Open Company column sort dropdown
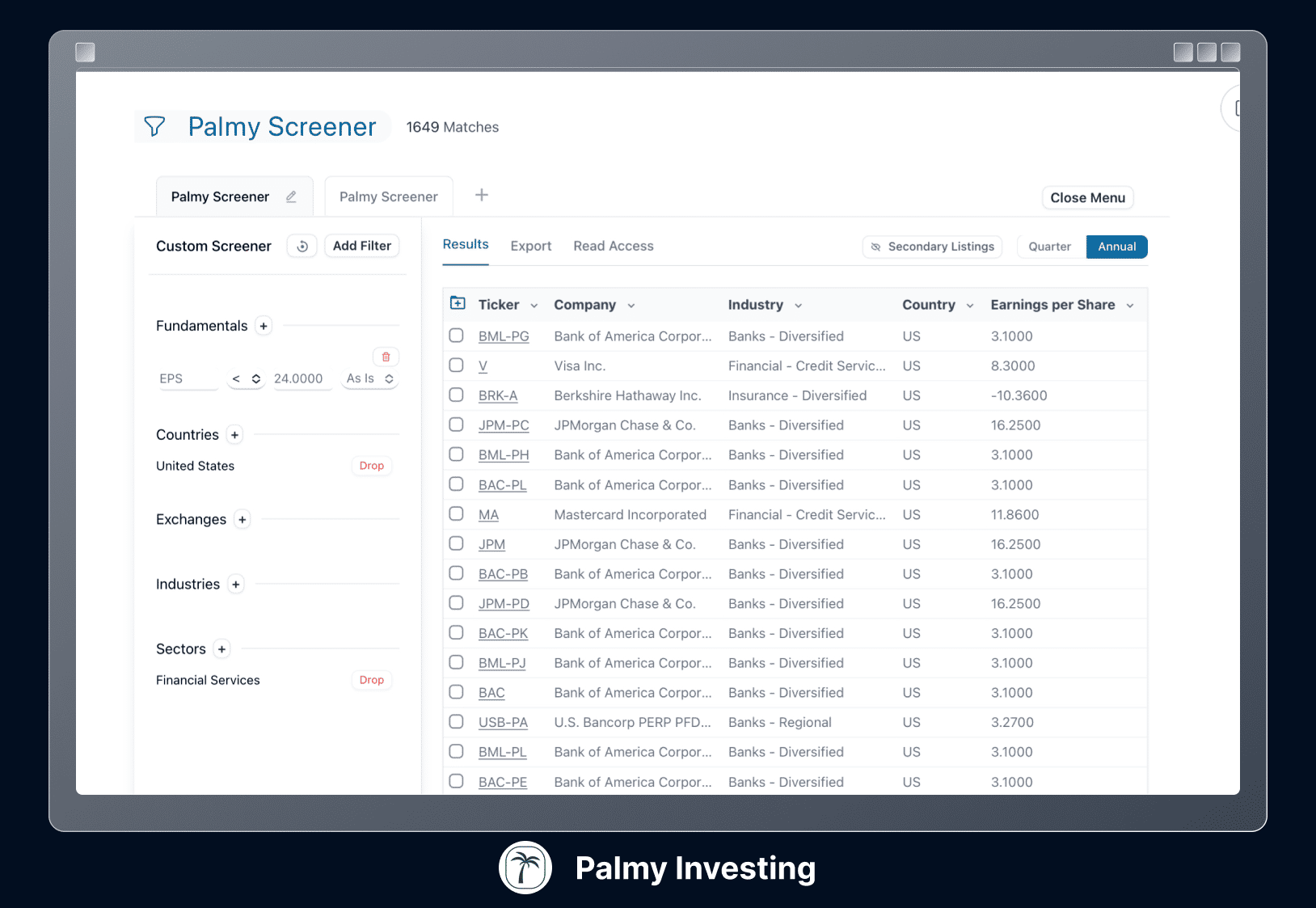This screenshot has height=908, width=1316. point(631,306)
